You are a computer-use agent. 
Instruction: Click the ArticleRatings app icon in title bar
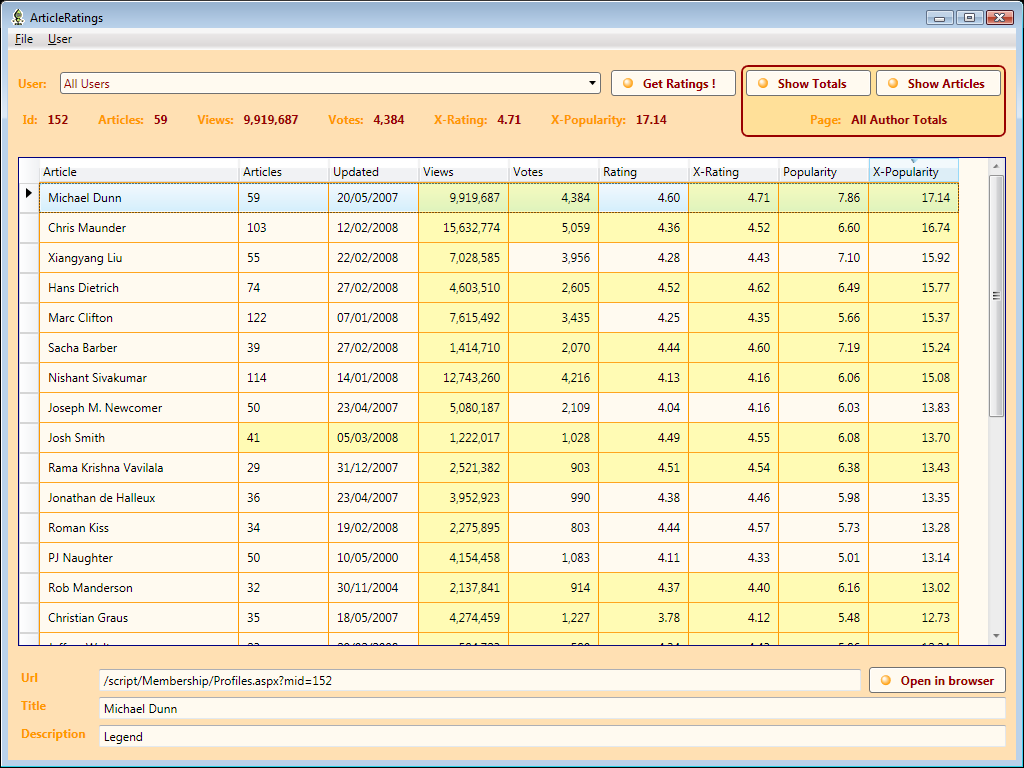pos(17,17)
